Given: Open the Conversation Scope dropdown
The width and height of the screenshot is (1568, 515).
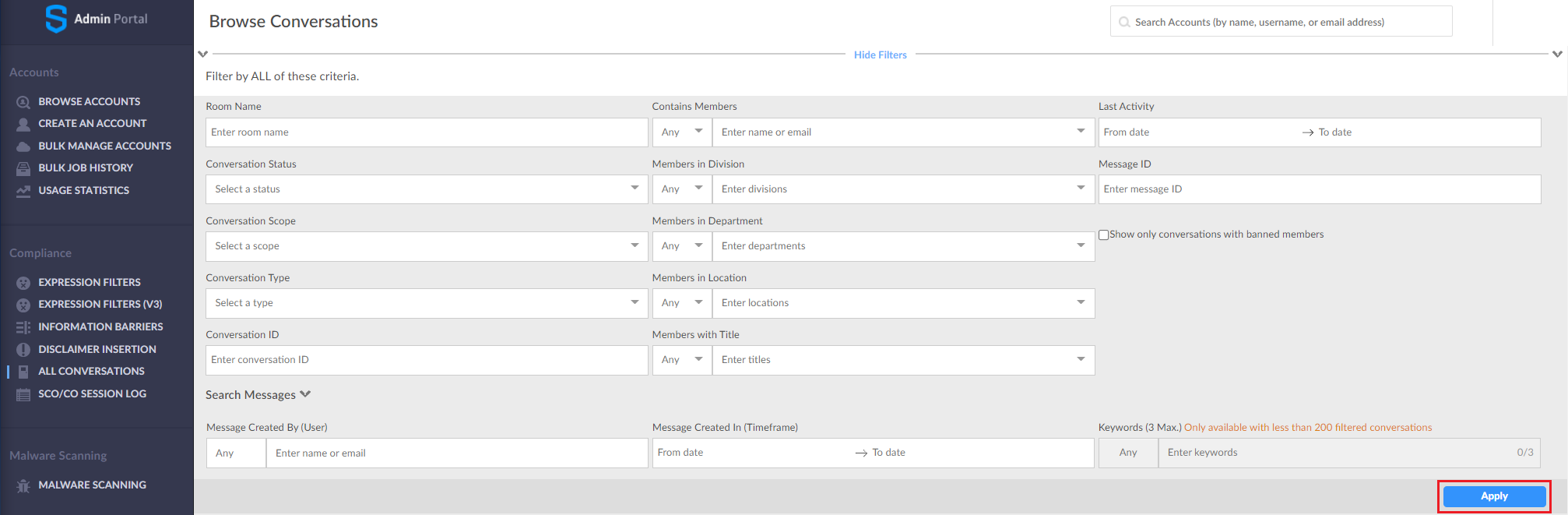Looking at the screenshot, I should tap(427, 246).
